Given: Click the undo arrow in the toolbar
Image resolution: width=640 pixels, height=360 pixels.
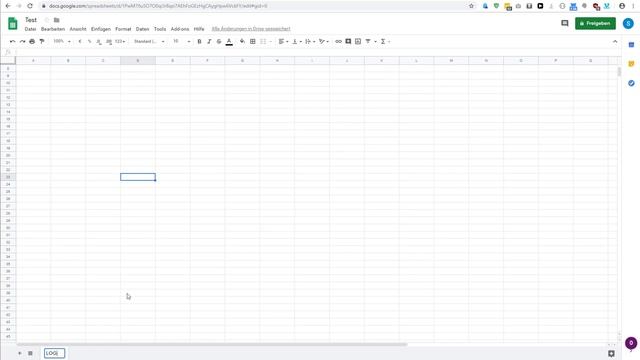Looking at the screenshot, I should click(x=13, y=41).
